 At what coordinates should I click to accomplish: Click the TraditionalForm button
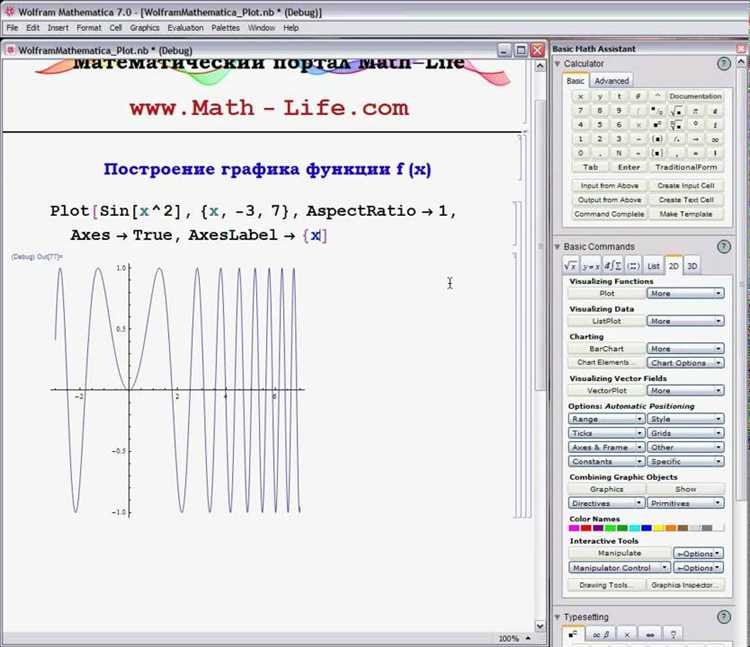coord(686,167)
